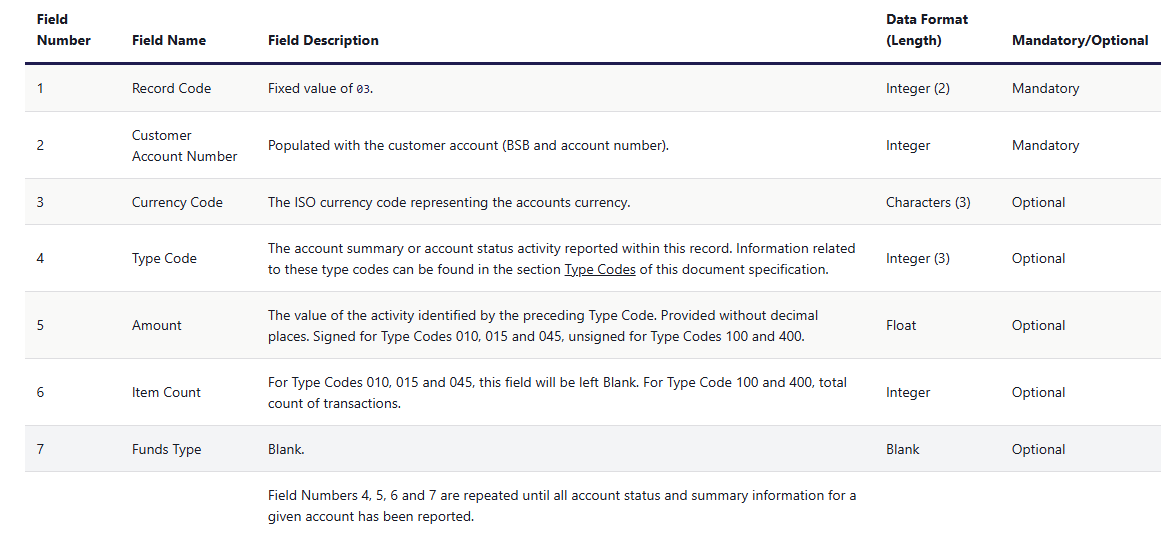Select the Record Code field name cell
Image resolution: width=1172 pixels, height=549 pixels.
click(171, 88)
